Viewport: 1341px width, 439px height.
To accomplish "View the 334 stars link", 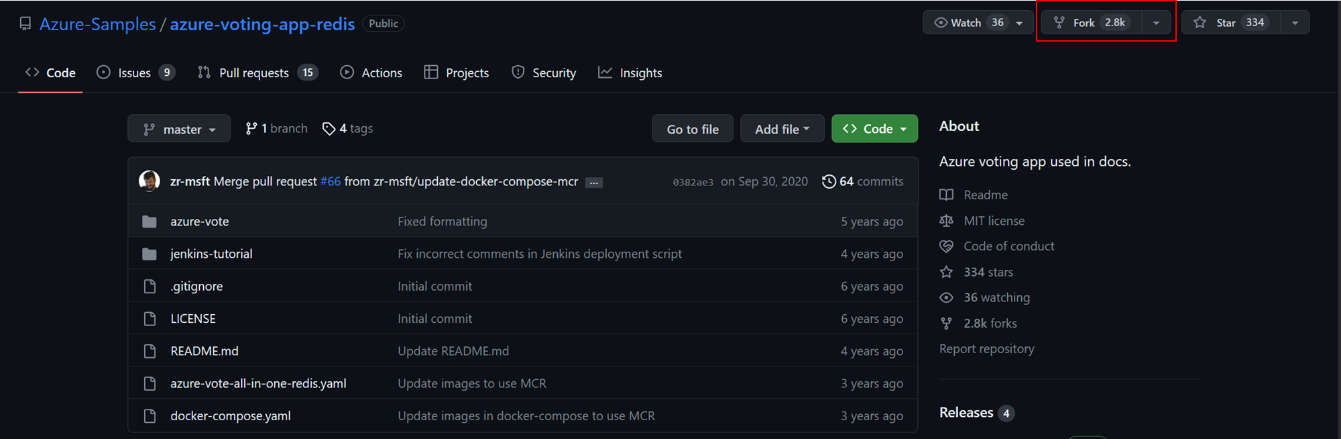I will (976, 272).
